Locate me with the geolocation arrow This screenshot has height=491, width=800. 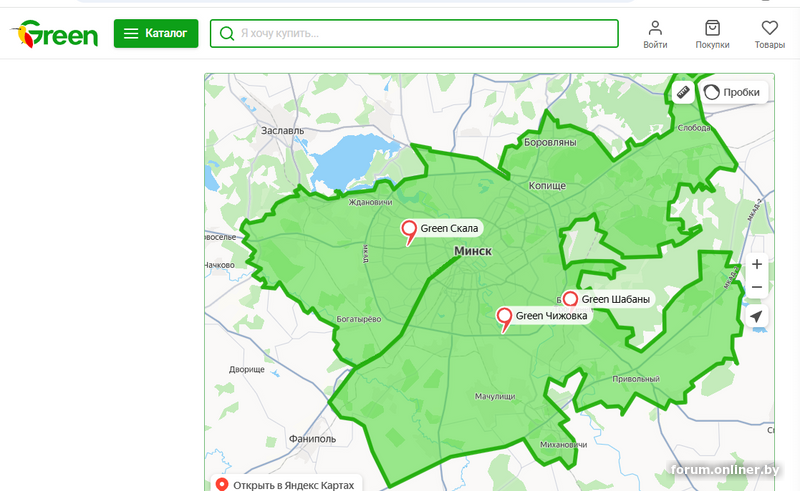pos(757,316)
